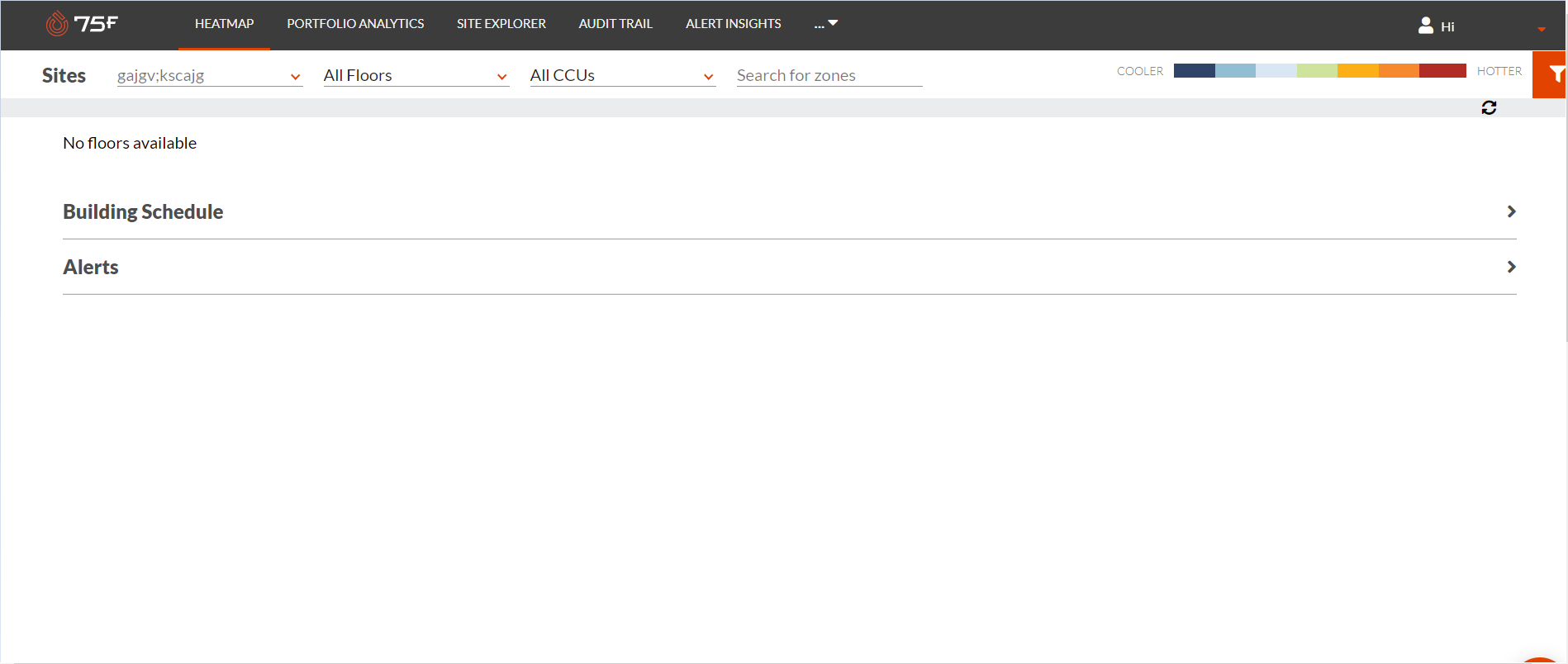
Task: Click the No floors available message
Action: [130, 143]
